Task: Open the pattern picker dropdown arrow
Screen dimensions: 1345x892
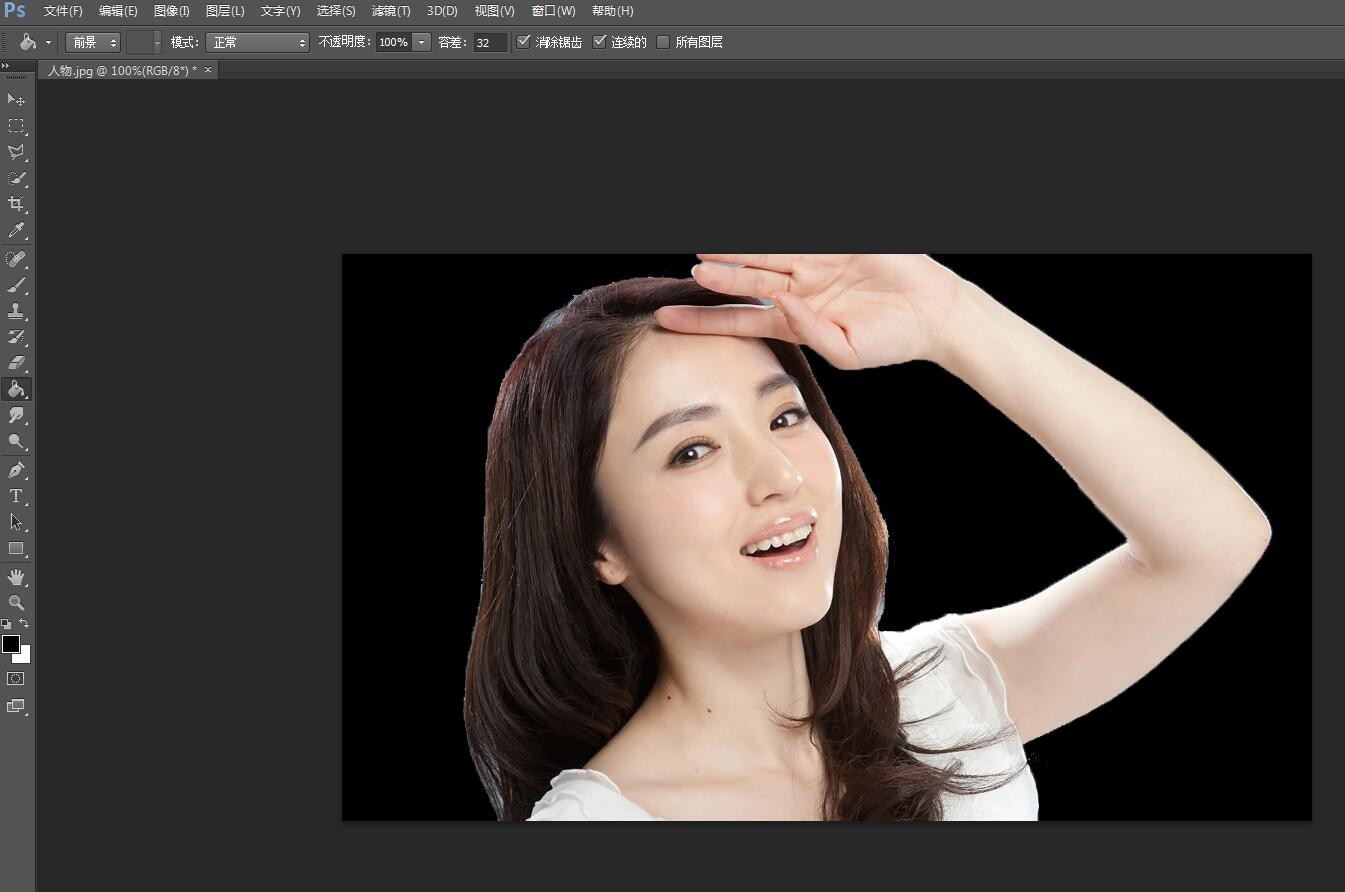Action: pos(157,42)
